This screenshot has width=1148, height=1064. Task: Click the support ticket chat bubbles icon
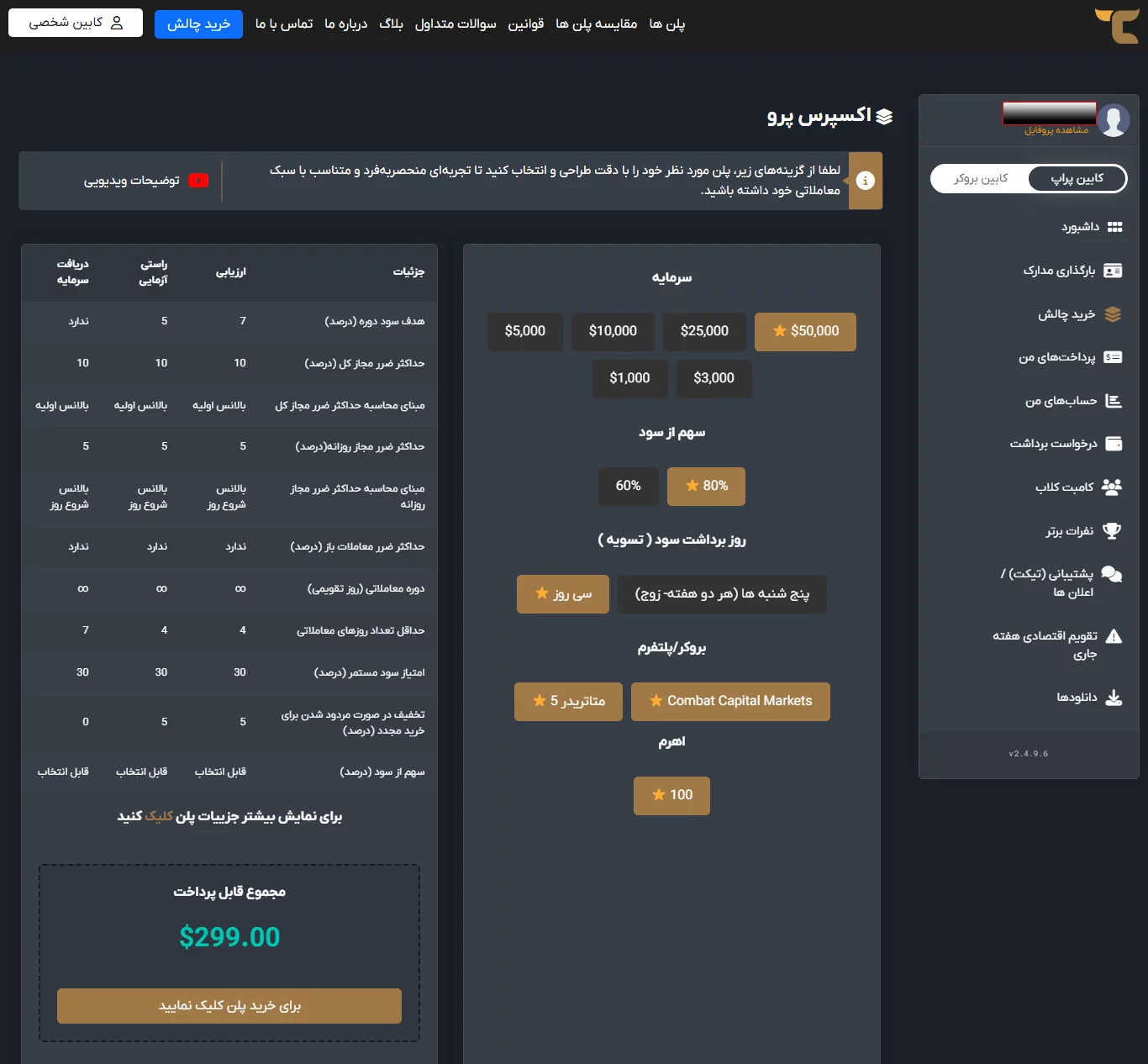pyautogui.click(x=1112, y=574)
